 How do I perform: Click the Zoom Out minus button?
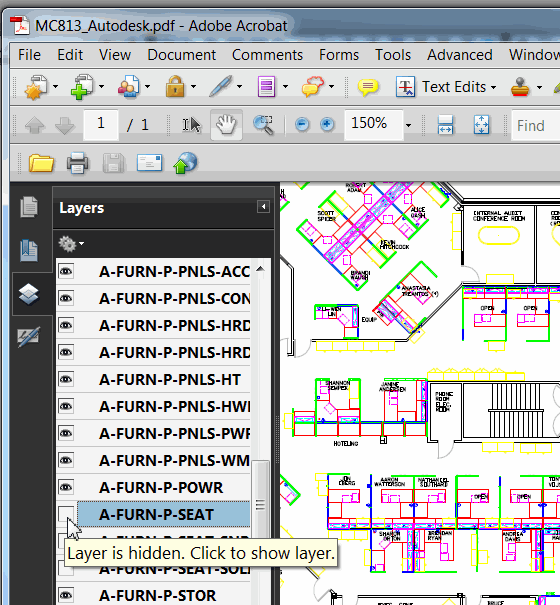click(302, 124)
